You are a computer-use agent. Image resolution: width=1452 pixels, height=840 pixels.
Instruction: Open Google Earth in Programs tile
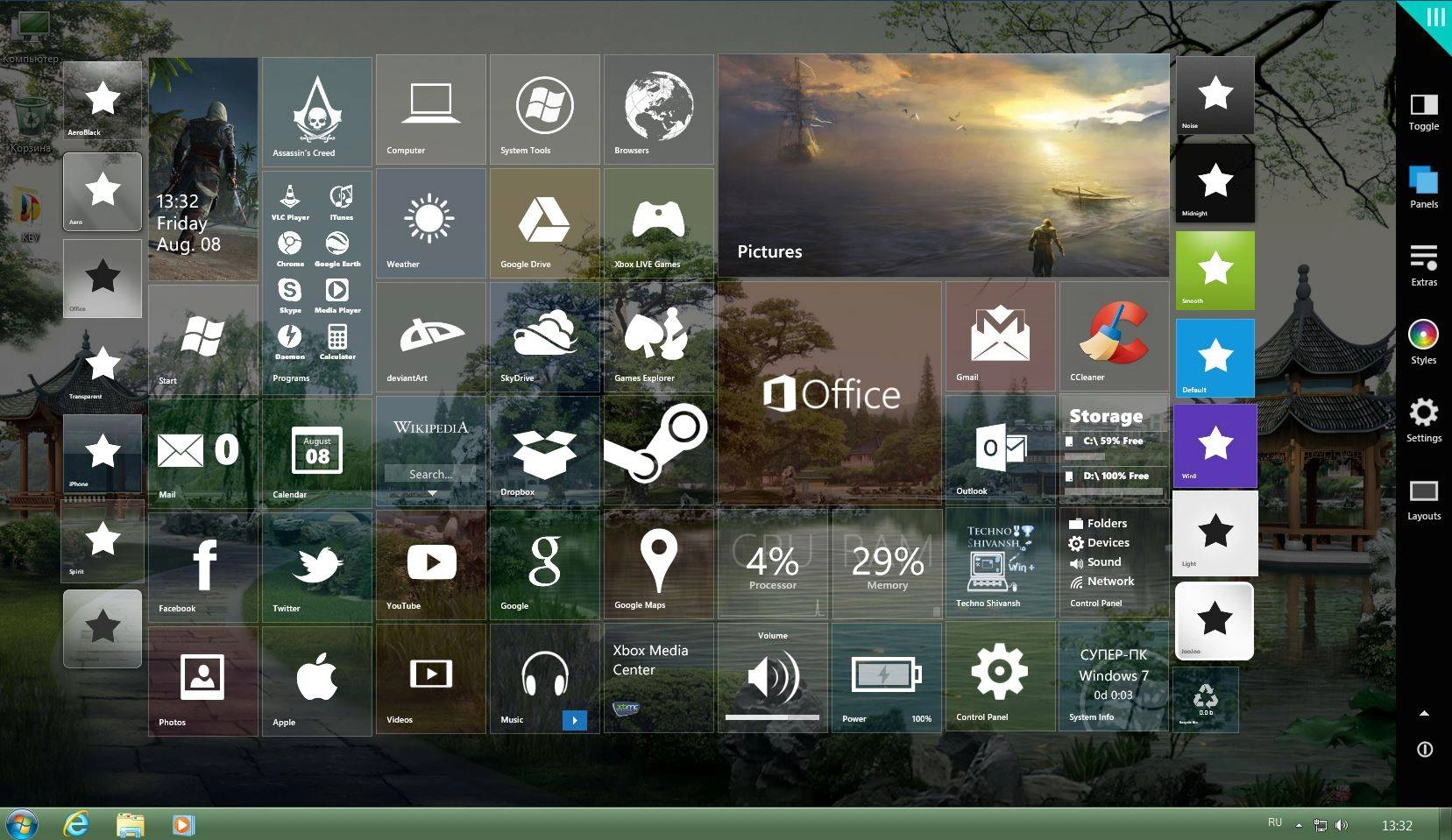coord(337,248)
